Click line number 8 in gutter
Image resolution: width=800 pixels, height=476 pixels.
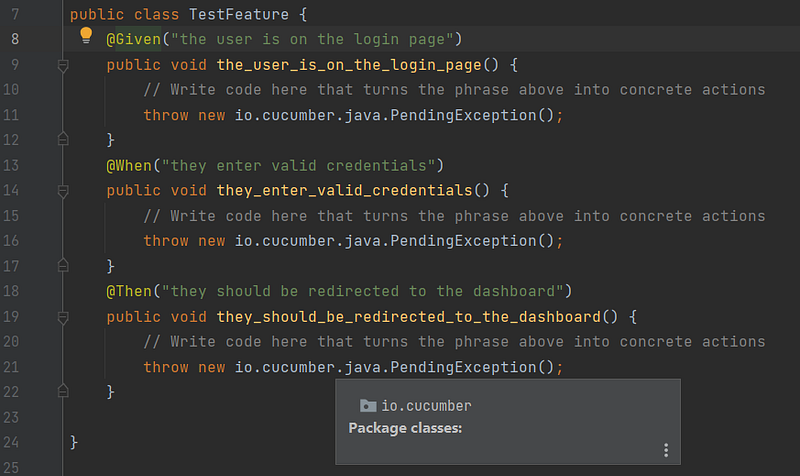tap(15, 39)
